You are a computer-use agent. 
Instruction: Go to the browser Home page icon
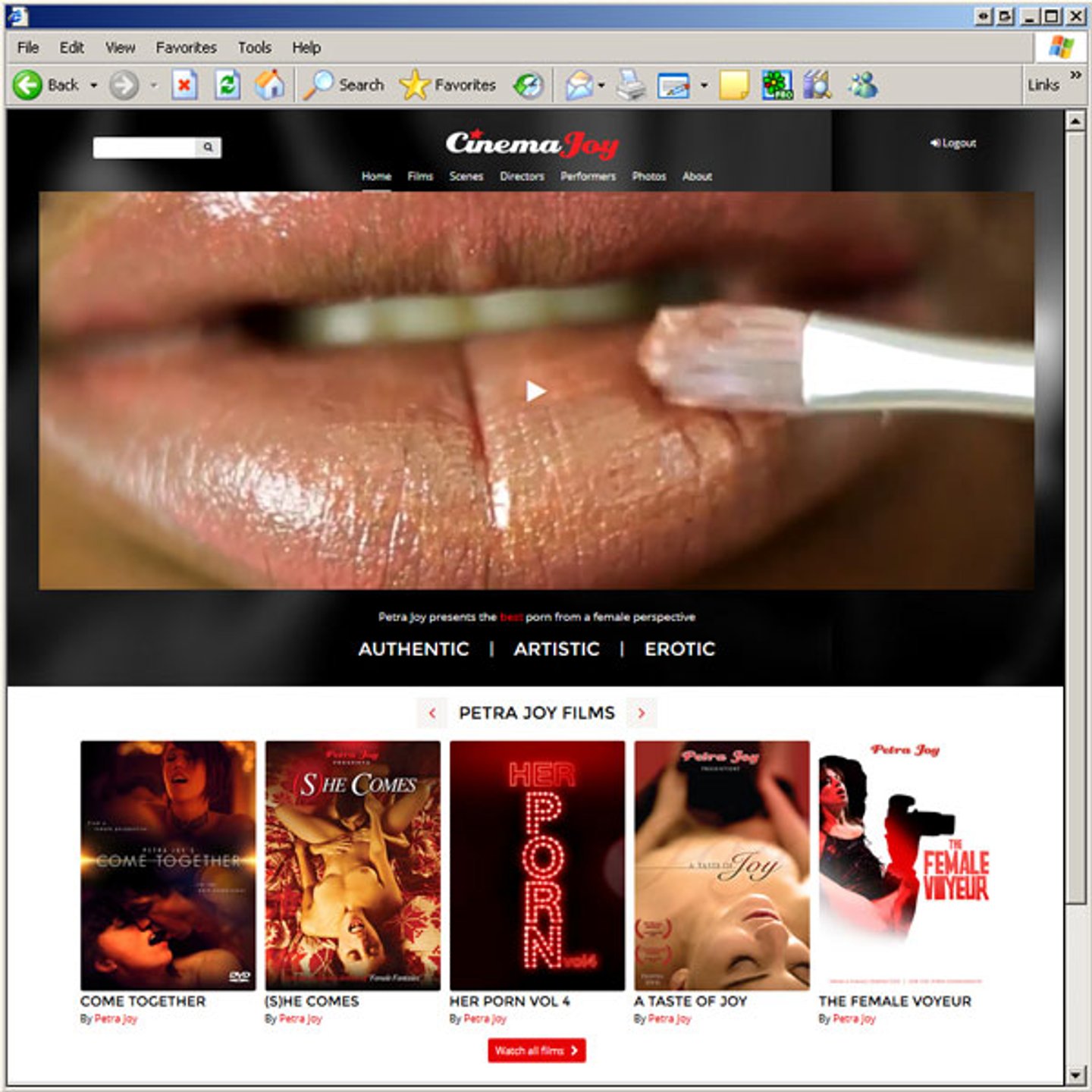pos(269,85)
